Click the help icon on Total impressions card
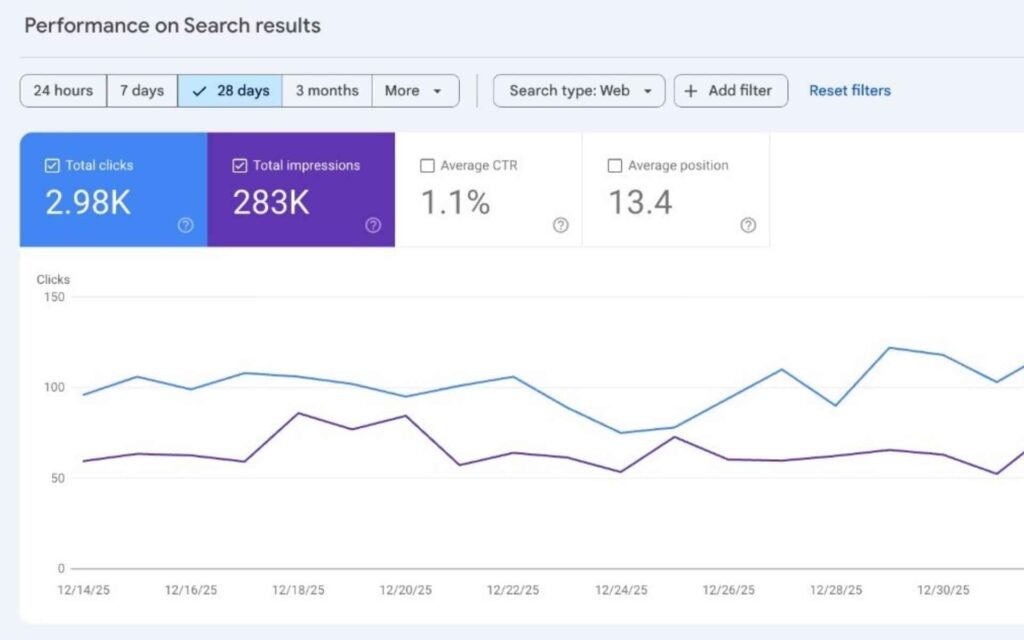 click(x=372, y=226)
